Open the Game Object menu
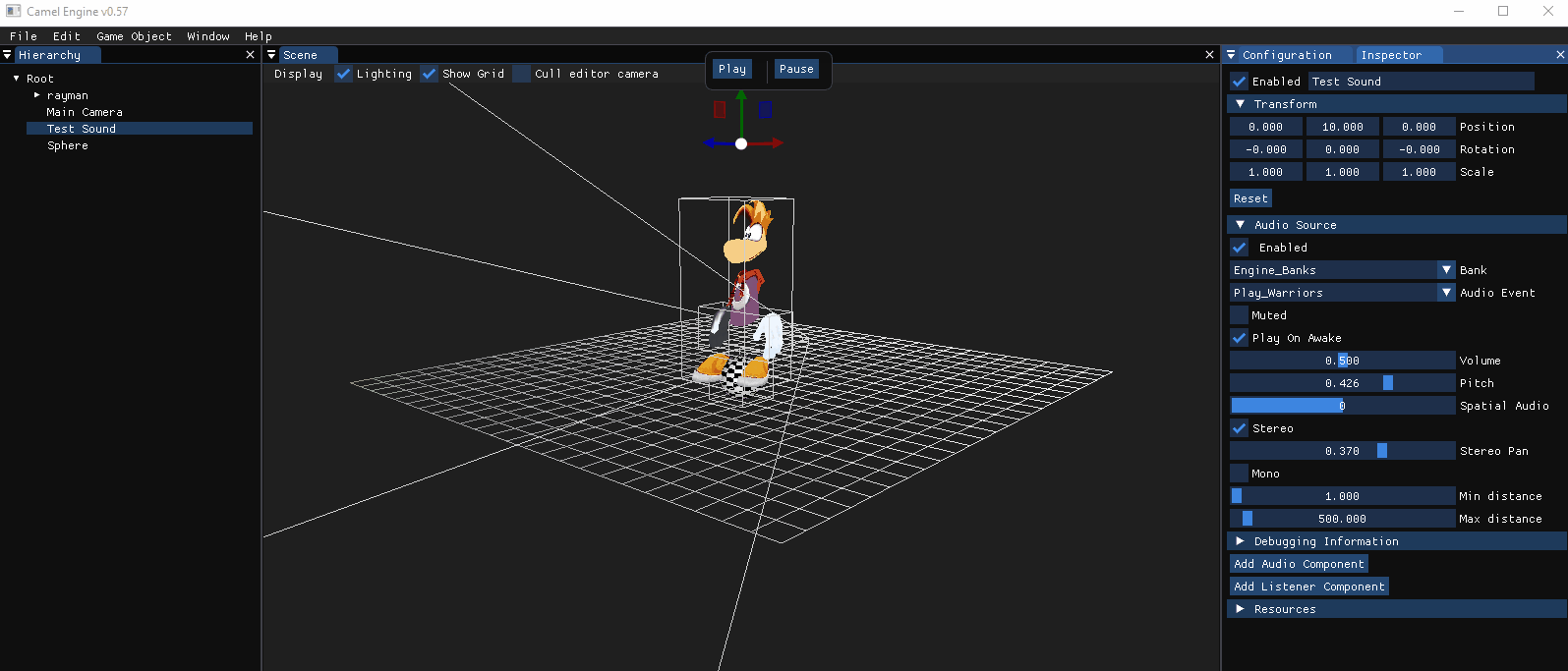Screen dimensions: 1568x671 tap(134, 36)
